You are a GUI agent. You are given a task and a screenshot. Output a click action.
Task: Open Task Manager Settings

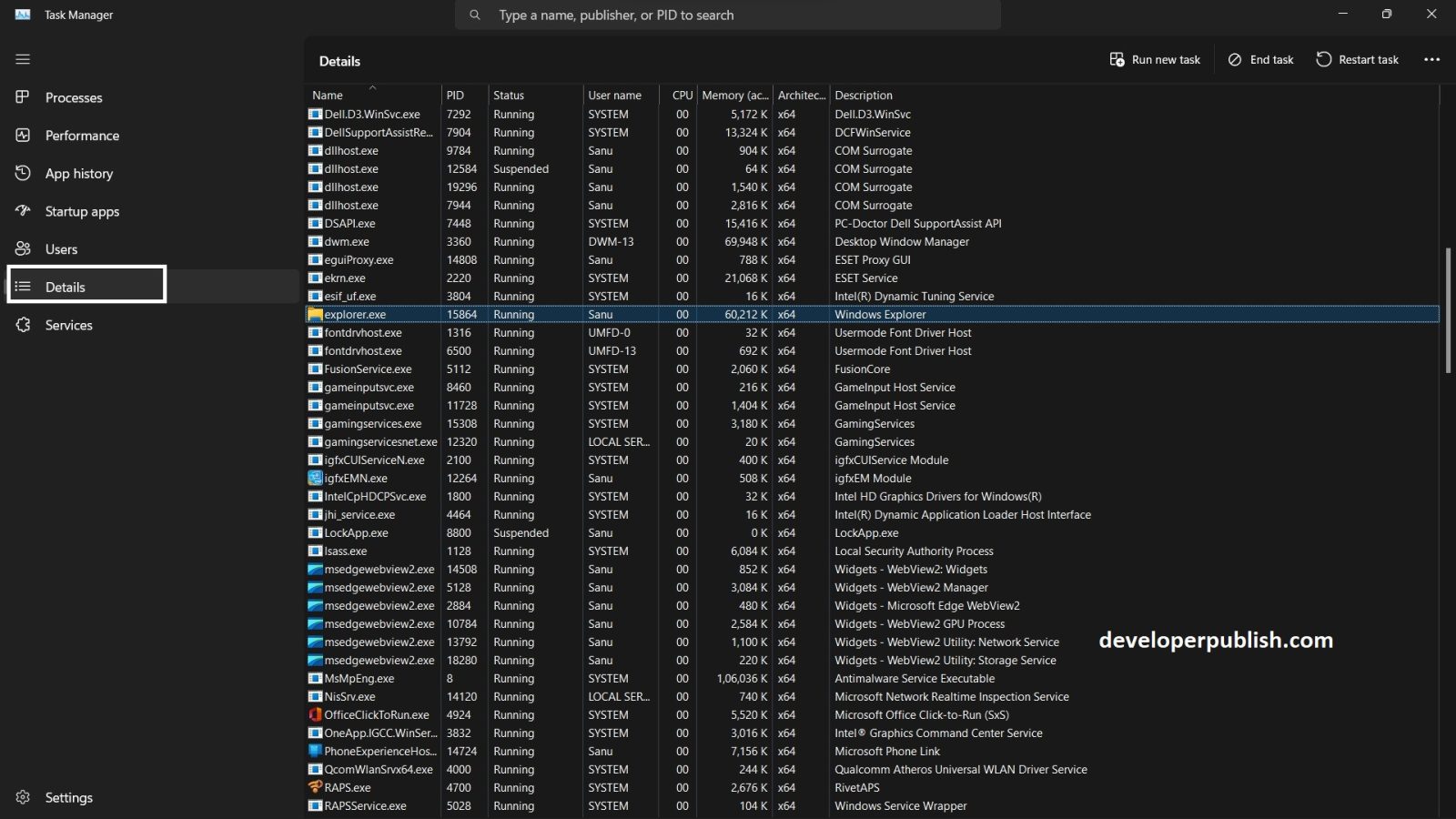click(x=68, y=797)
